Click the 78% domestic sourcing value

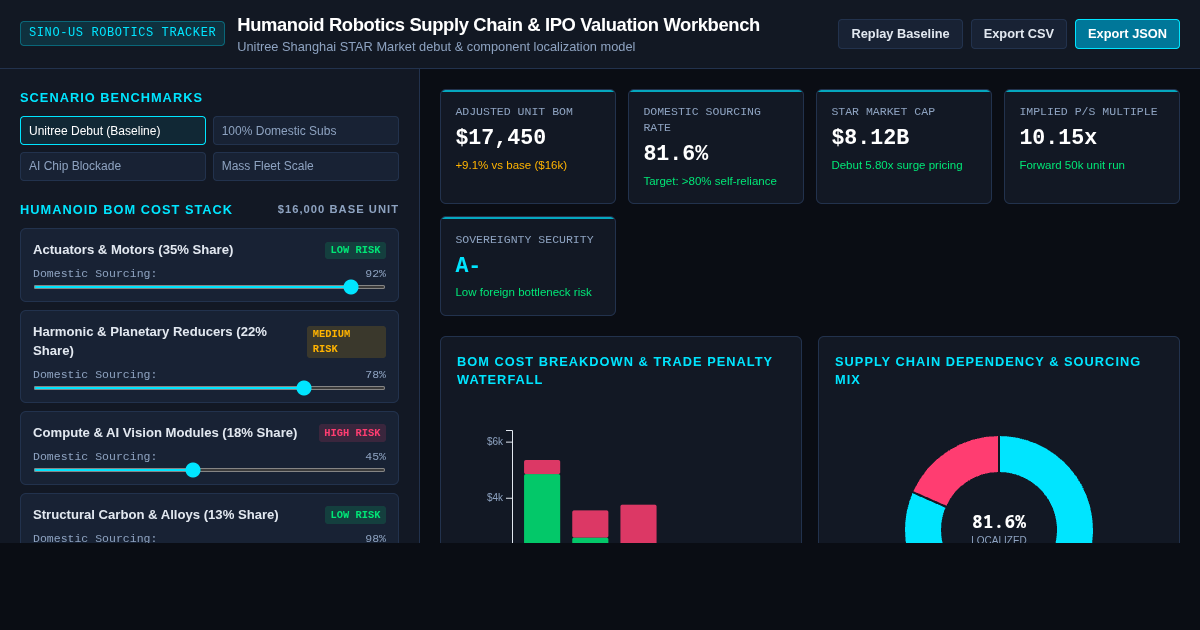click(375, 375)
